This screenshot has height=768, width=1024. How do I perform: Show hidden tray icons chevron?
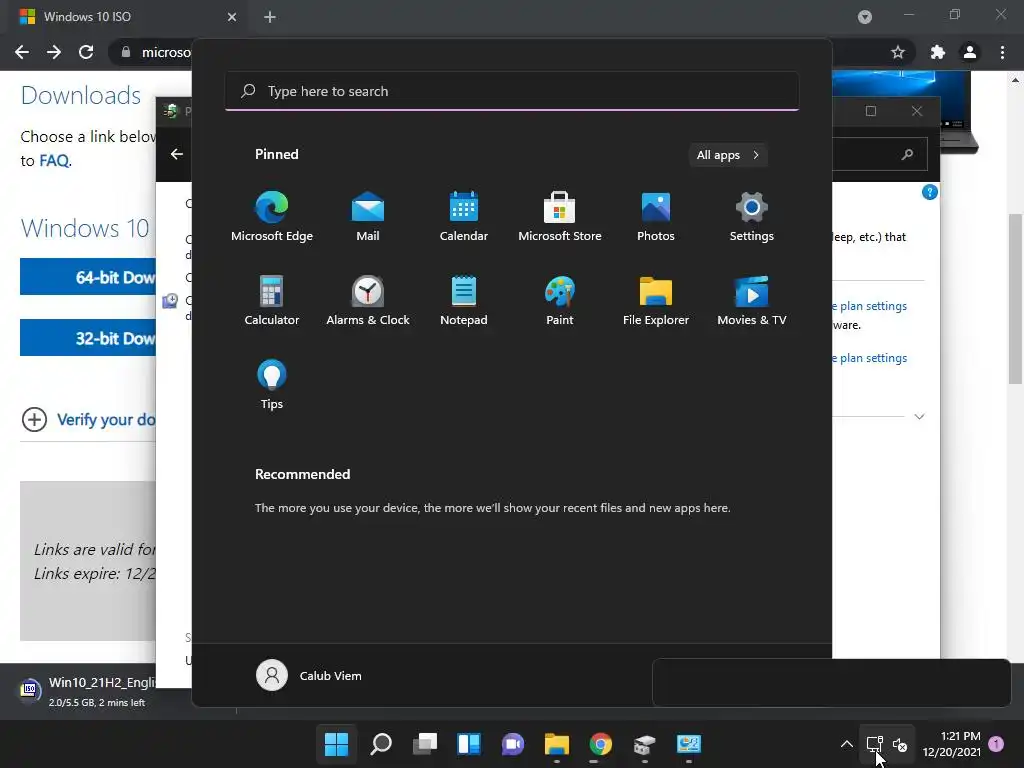click(846, 744)
